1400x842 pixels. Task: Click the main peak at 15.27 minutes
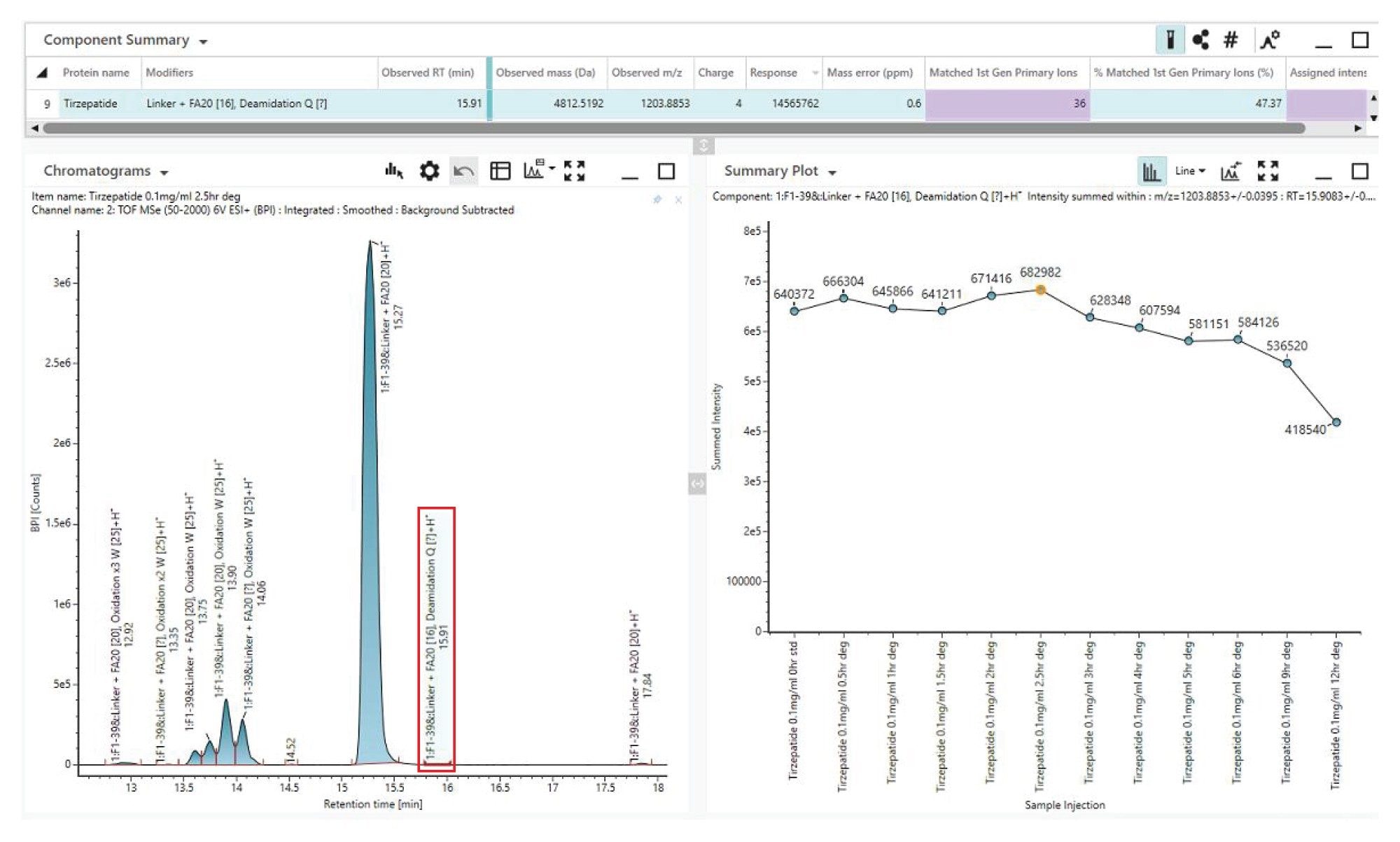point(370,504)
